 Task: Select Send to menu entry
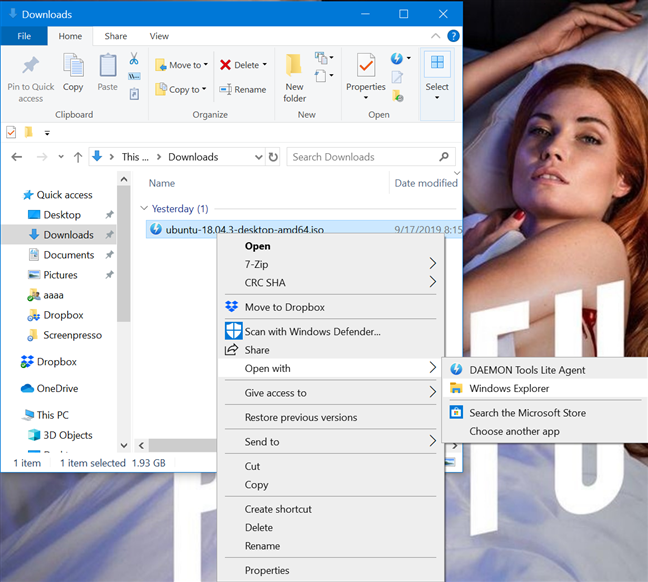coord(331,441)
